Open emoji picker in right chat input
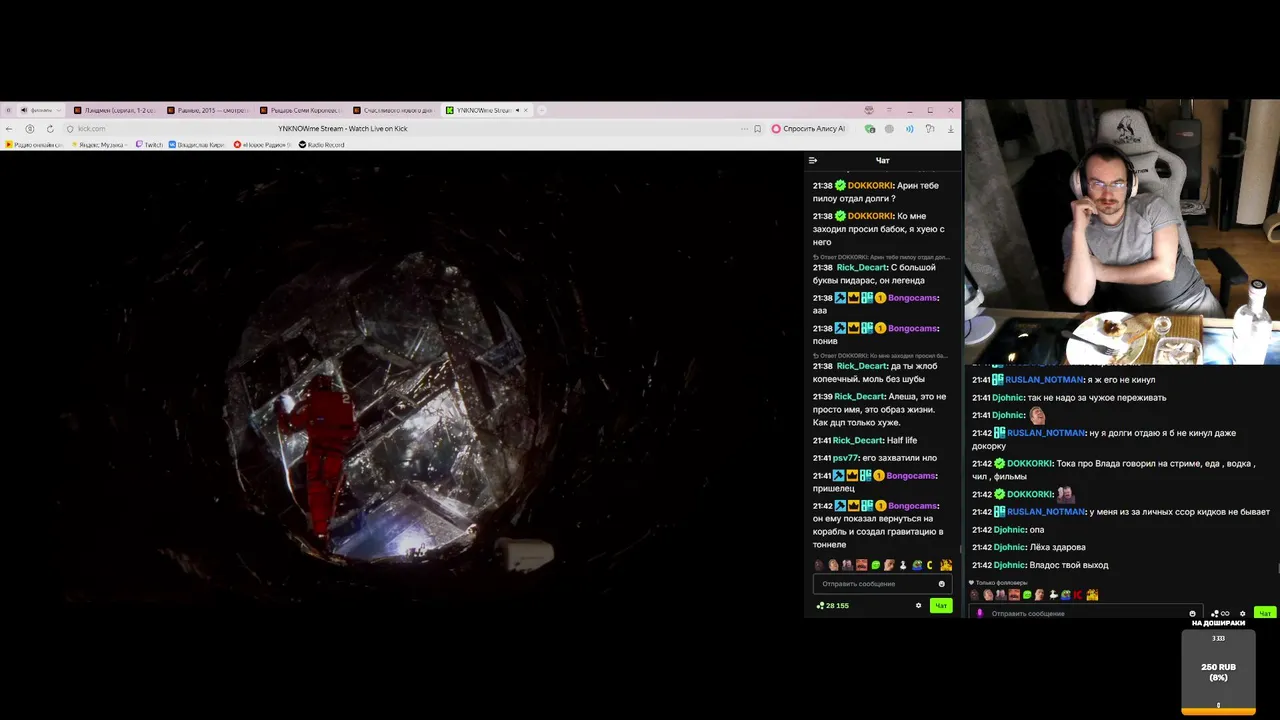The height and width of the screenshot is (720, 1280). pos(1192,614)
